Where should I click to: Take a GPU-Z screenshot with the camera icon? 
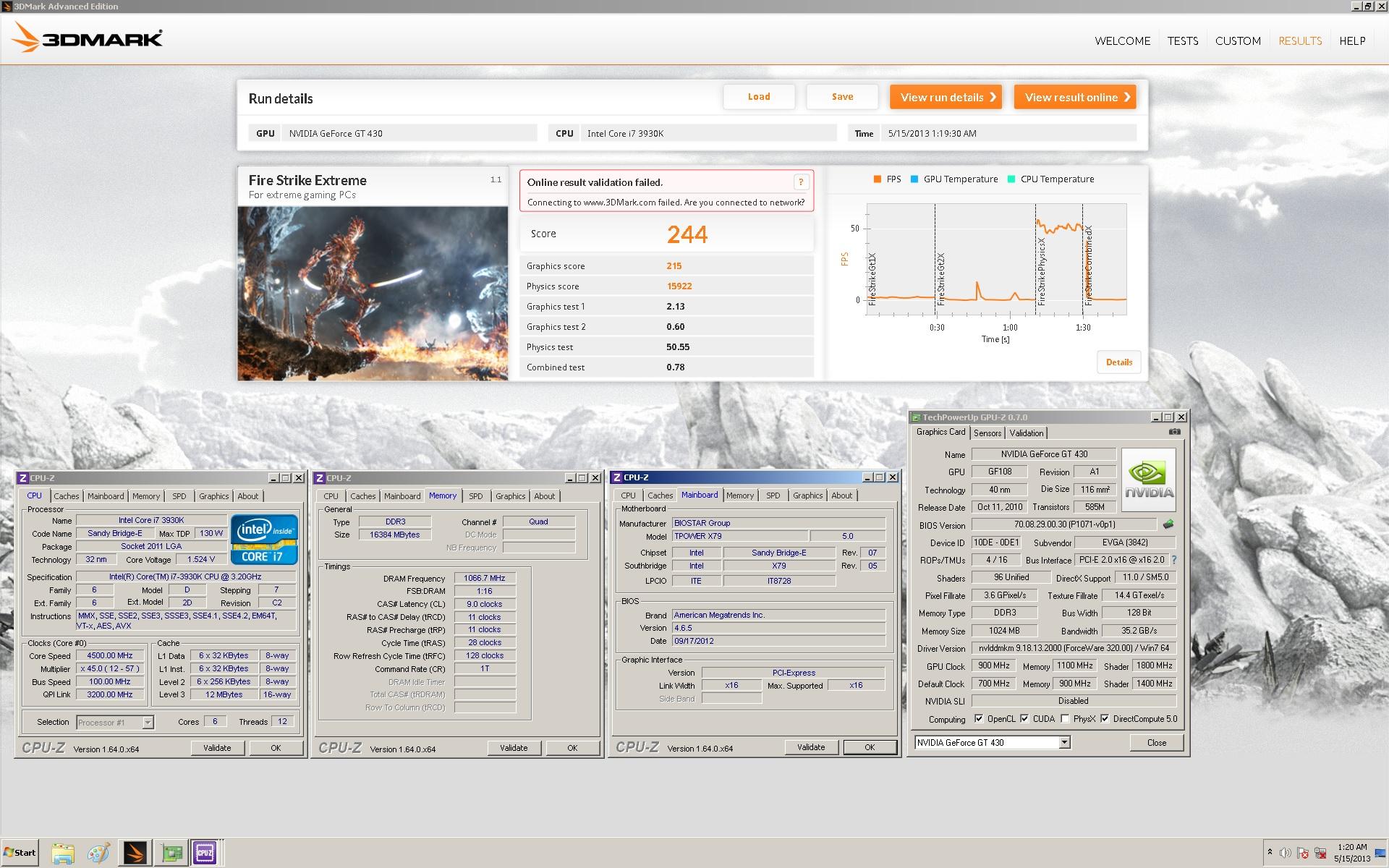[x=1174, y=432]
